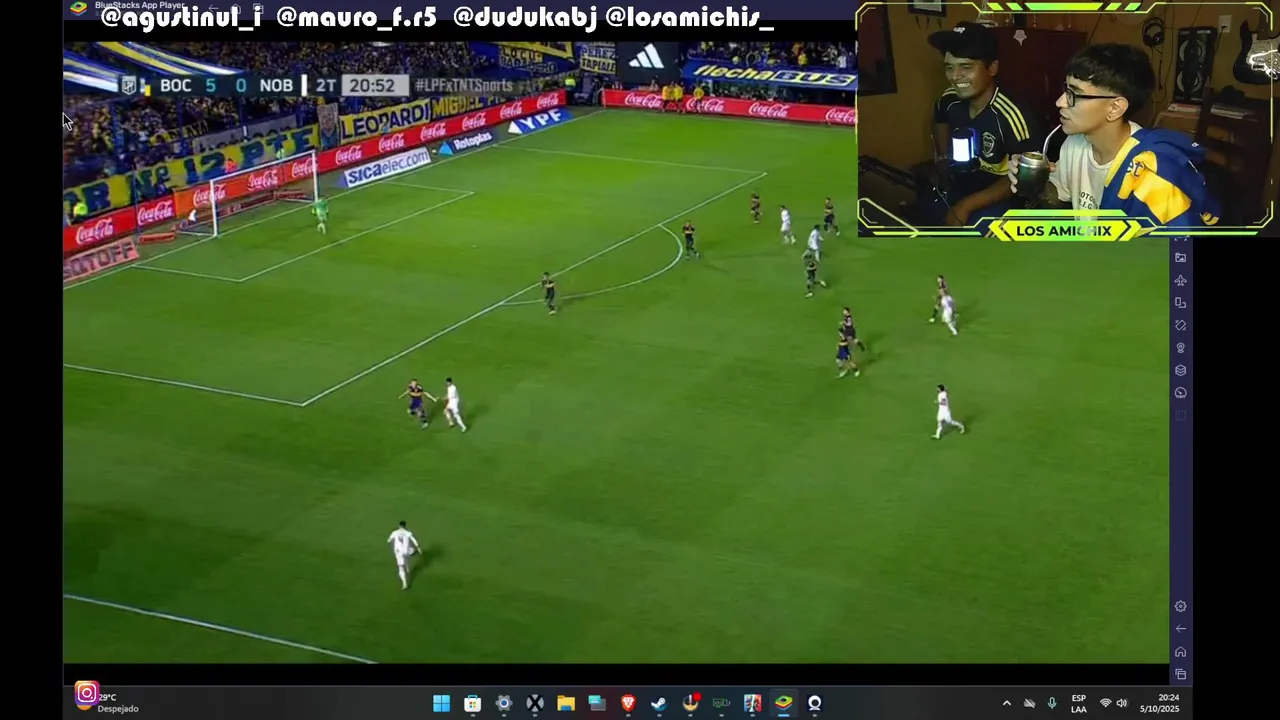Click the eraser-shaped icon in BlueStacks sidebar
The image size is (1280, 720).
pyautogui.click(x=1180, y=326)
